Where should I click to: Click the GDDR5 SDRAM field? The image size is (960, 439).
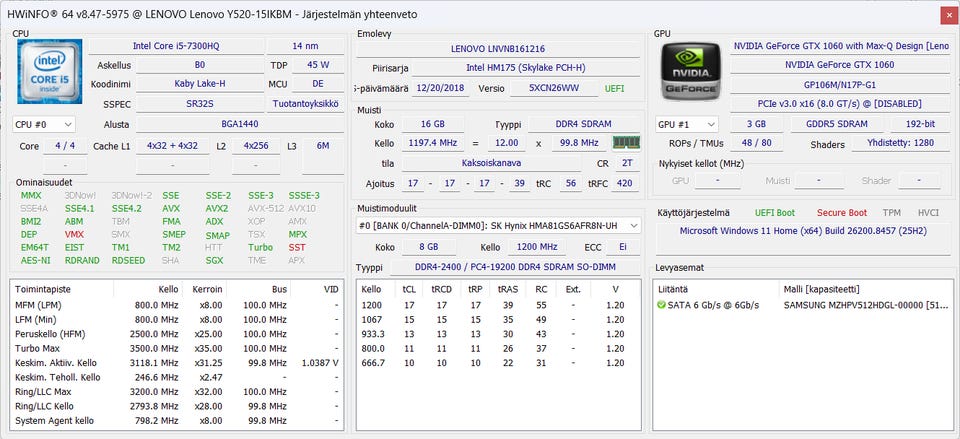(837, 124)
